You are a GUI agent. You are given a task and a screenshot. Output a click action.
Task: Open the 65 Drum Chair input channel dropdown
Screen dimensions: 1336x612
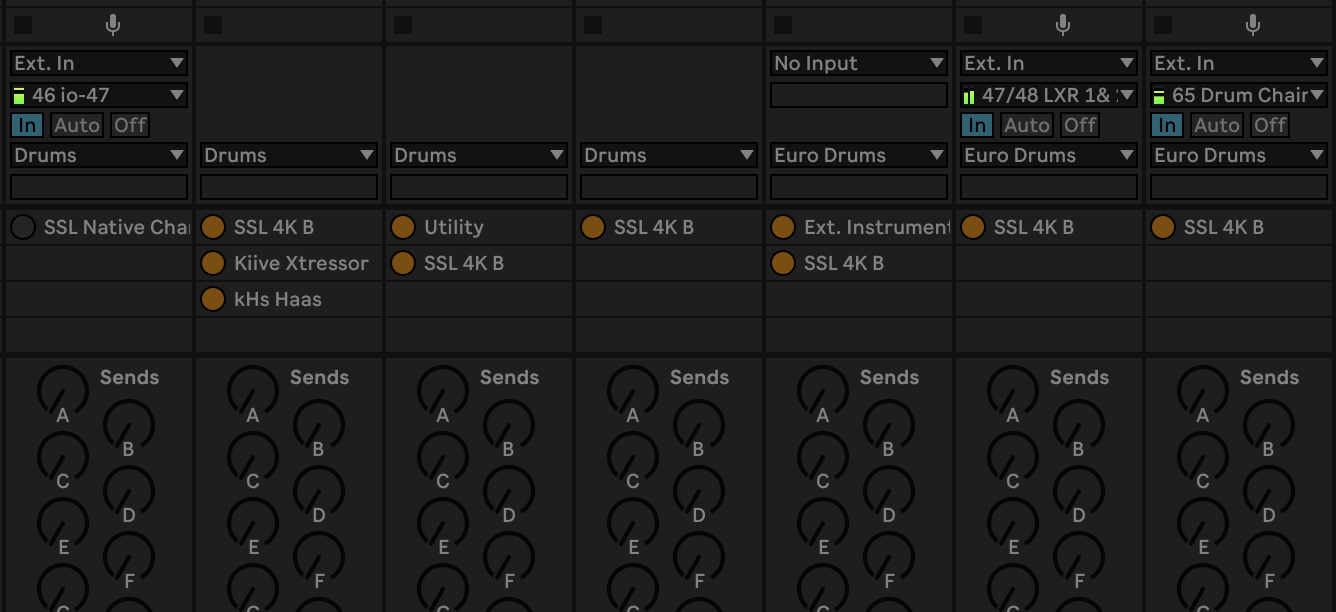pos(1239,95)
